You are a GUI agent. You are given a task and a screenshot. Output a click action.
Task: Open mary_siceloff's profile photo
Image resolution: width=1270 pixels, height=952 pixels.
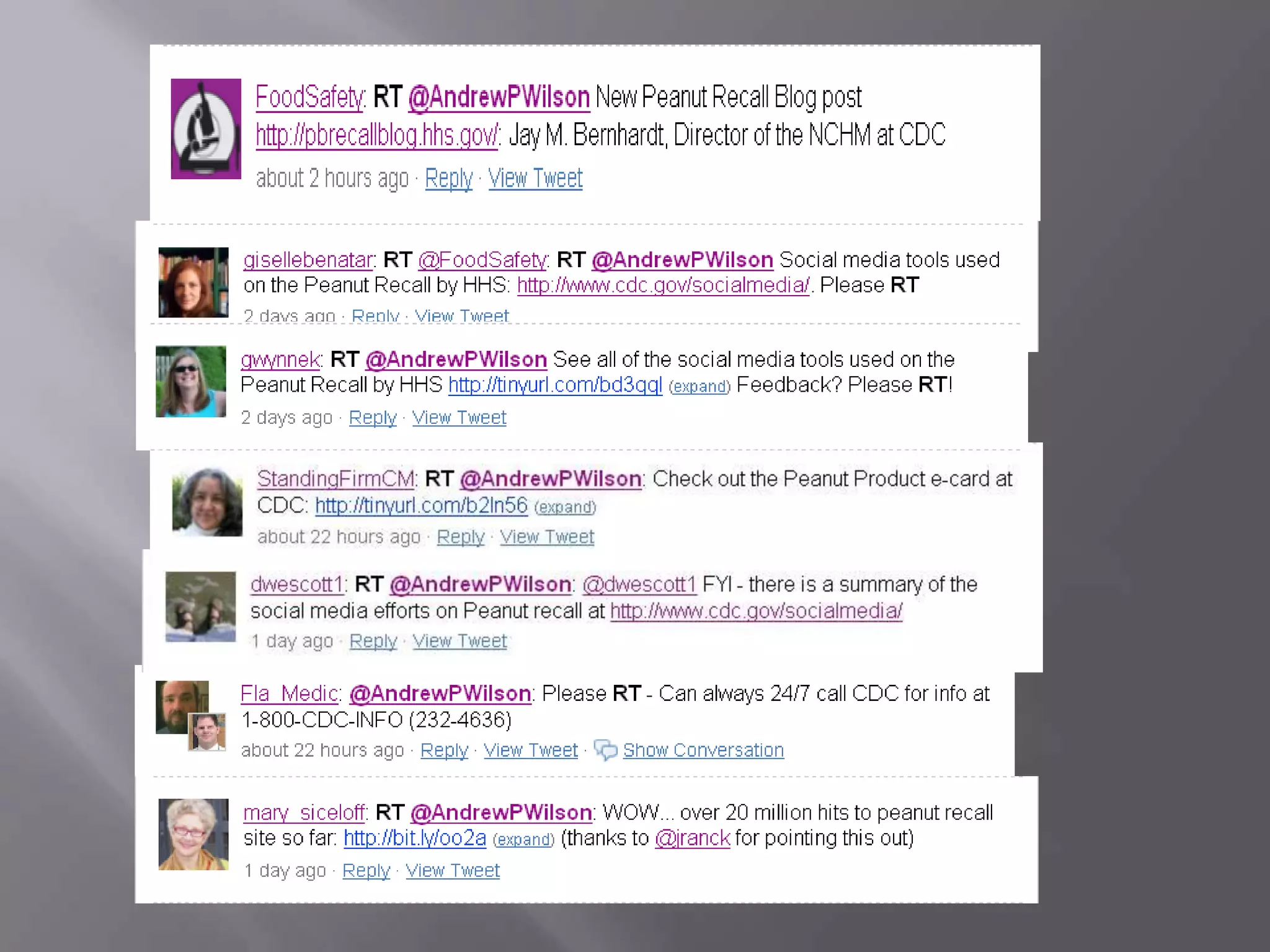[193, 834]
